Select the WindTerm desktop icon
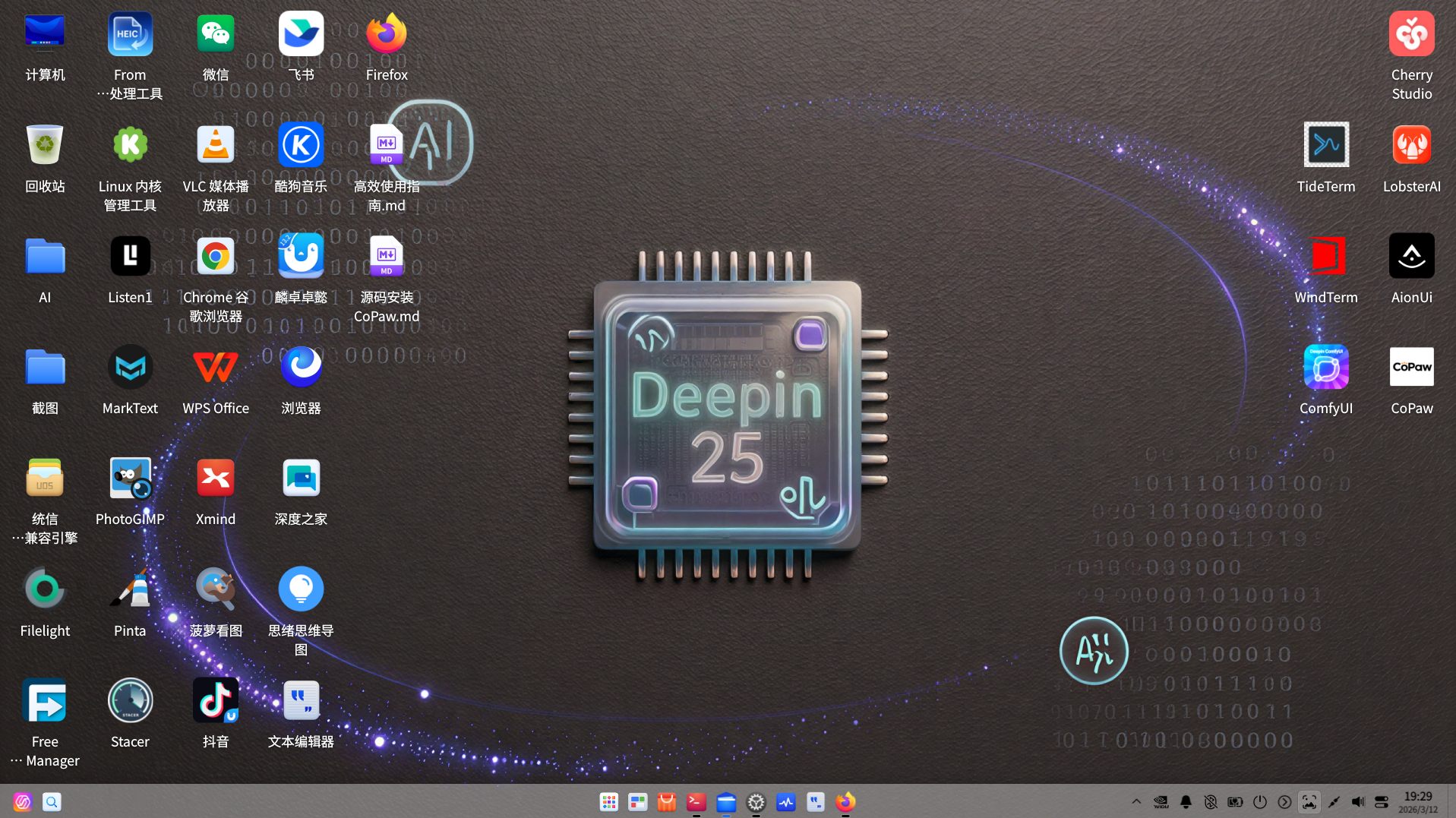Screen dimensions: 1456x818 tap(1326, 256)
